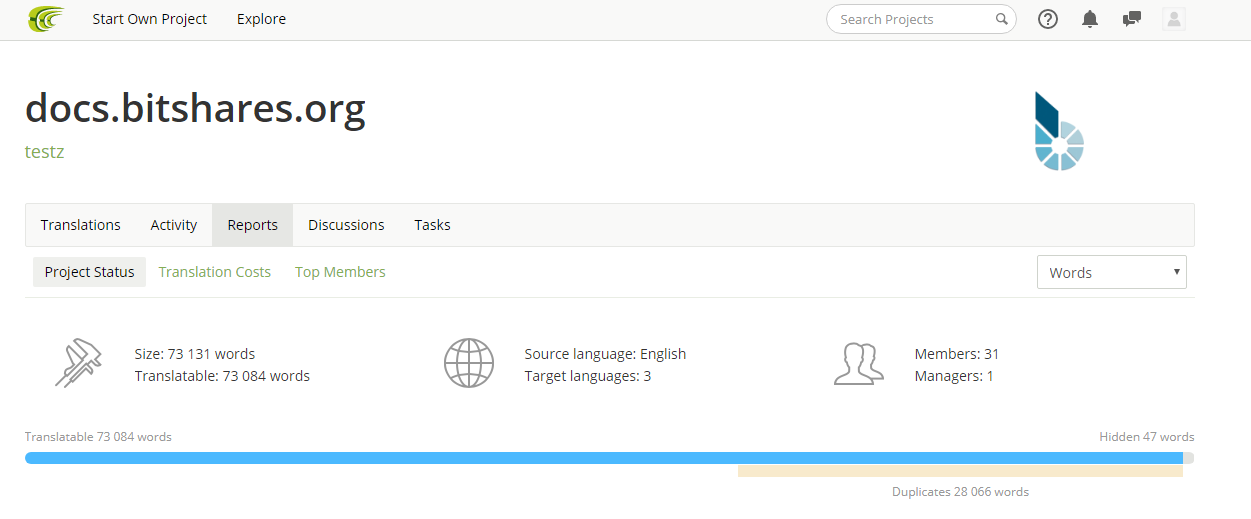Image resolution: width=1251 pixels, height=519 pixels.
Task: Click the search magnifier icon
Action: 1002,19
